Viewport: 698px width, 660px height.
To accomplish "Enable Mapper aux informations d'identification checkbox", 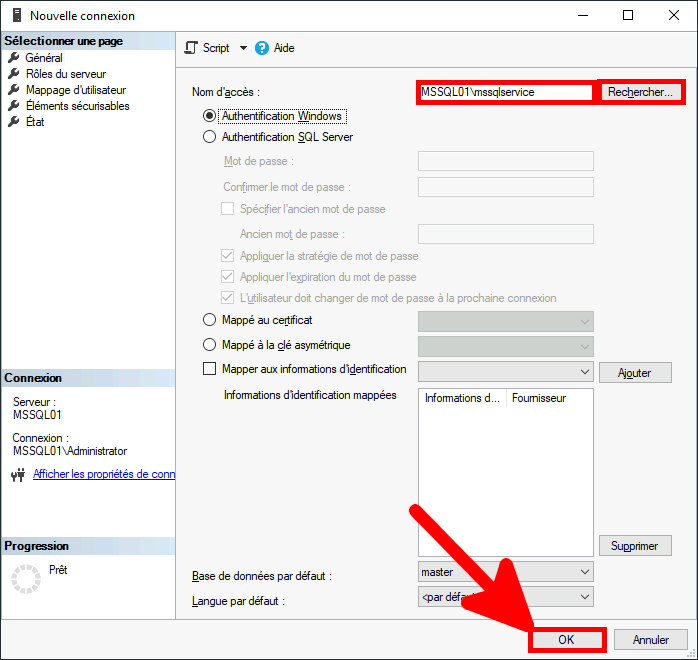I will tap(209, 369).
